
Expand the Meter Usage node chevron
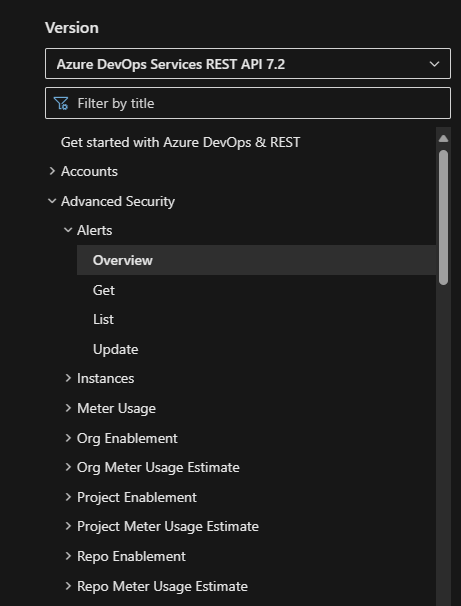coord(68,408)
